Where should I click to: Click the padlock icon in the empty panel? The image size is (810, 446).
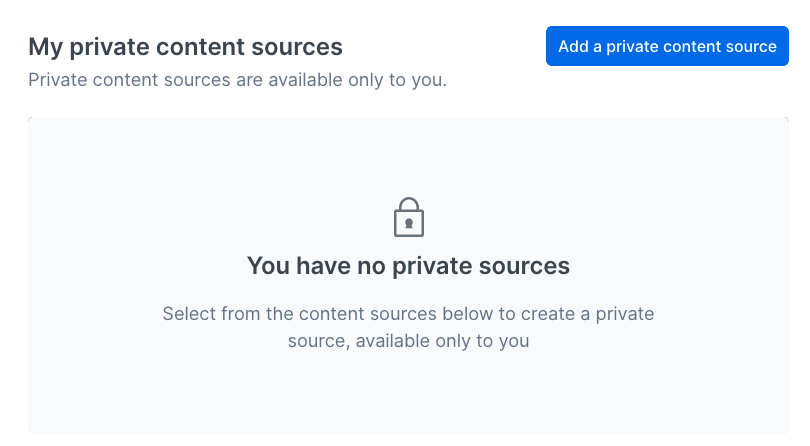pos(408,217)
